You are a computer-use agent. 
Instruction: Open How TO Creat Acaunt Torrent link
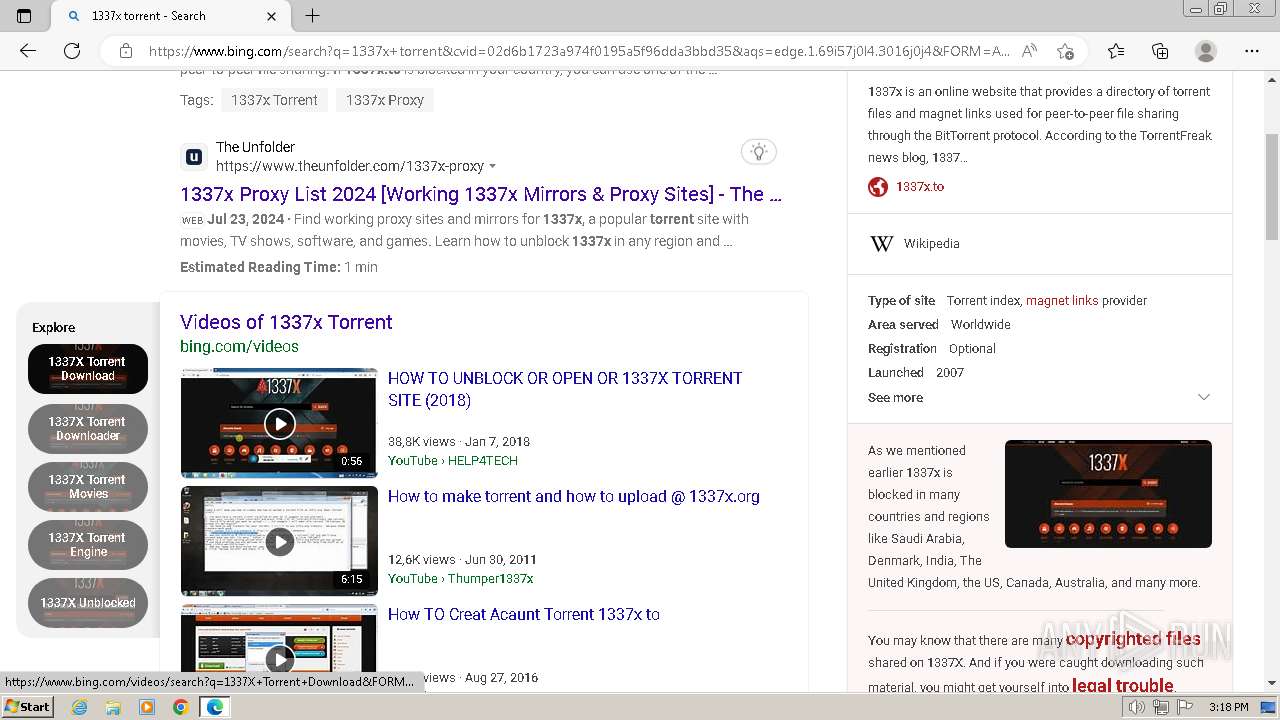tap(524, 614)
